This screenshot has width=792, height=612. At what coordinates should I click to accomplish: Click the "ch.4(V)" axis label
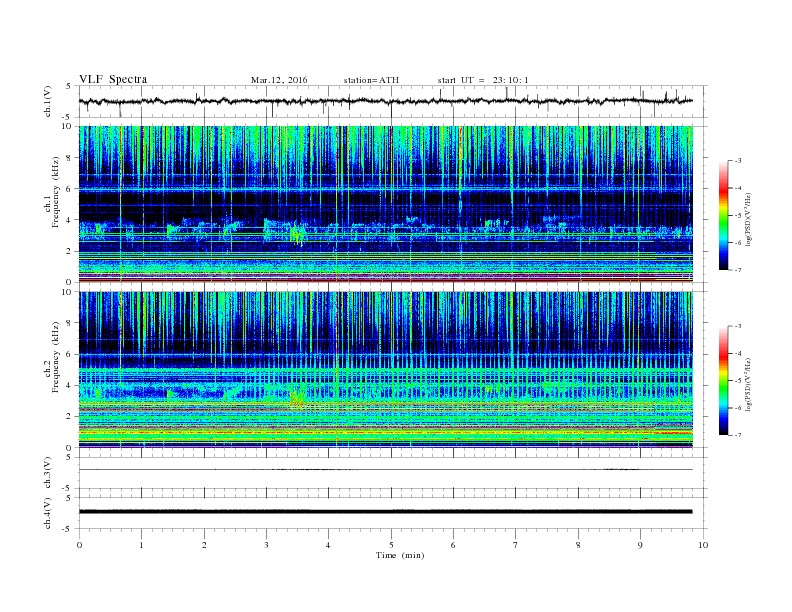48,513
